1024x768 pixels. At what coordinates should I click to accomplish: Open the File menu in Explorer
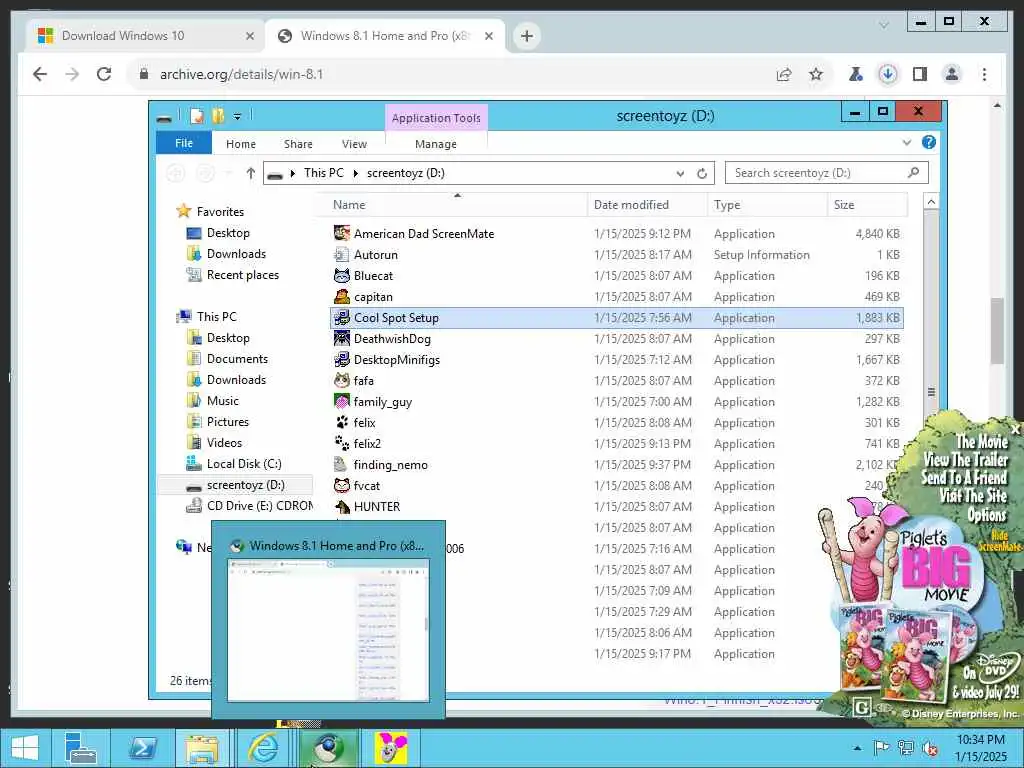tap(184, 143)
